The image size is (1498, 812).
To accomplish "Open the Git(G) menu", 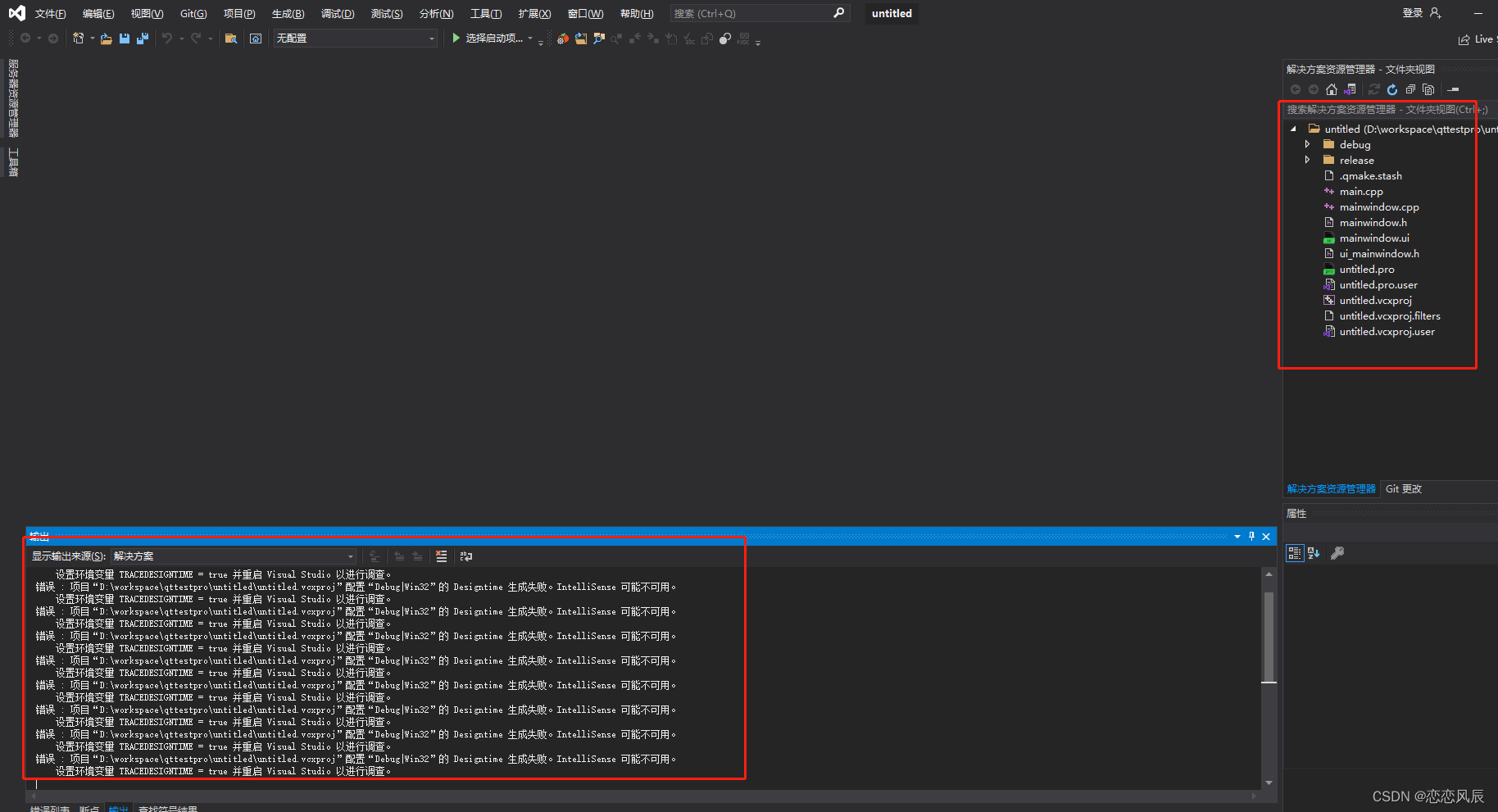I will (193, 14).
